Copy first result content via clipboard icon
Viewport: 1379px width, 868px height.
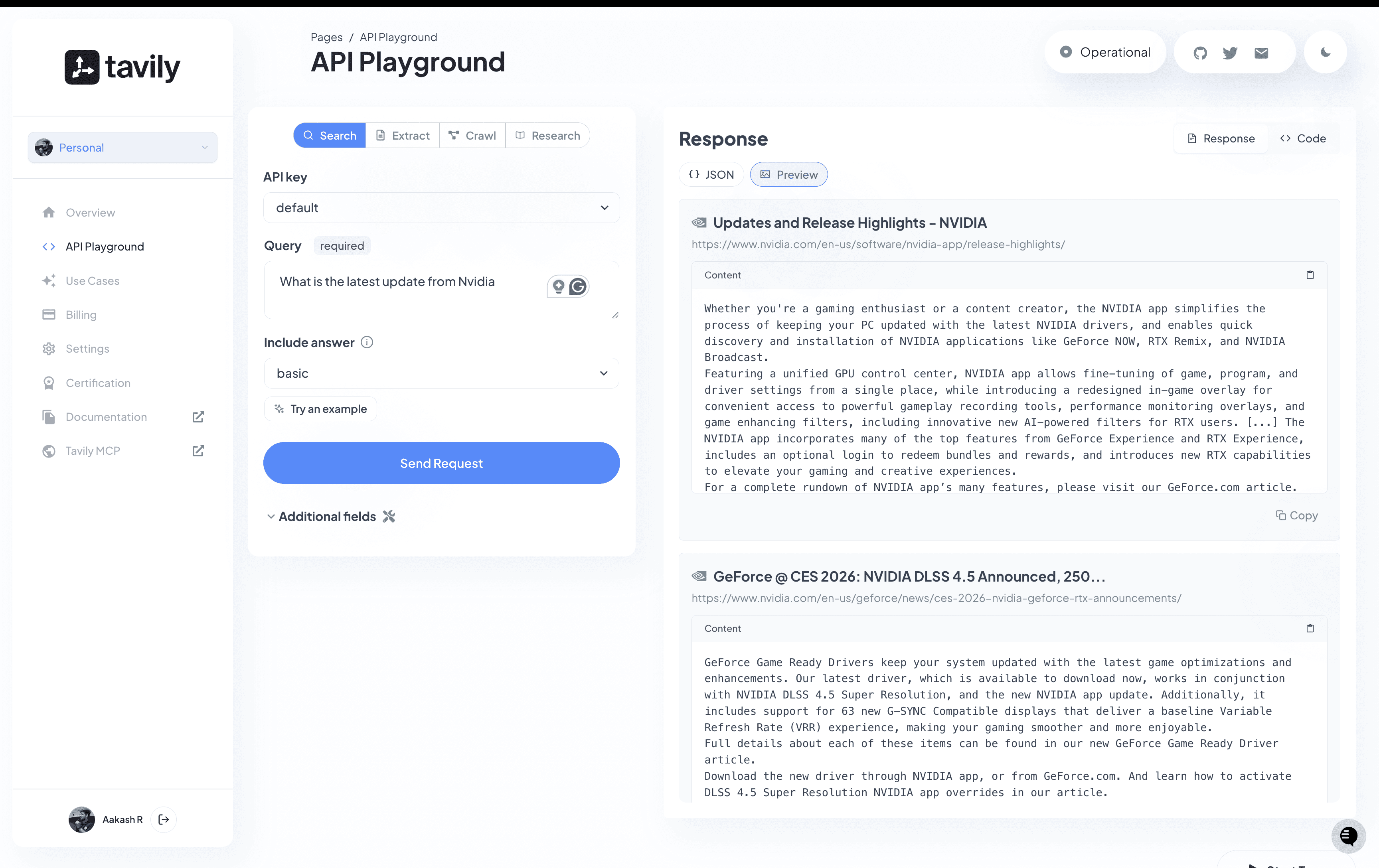(1310, 275)
